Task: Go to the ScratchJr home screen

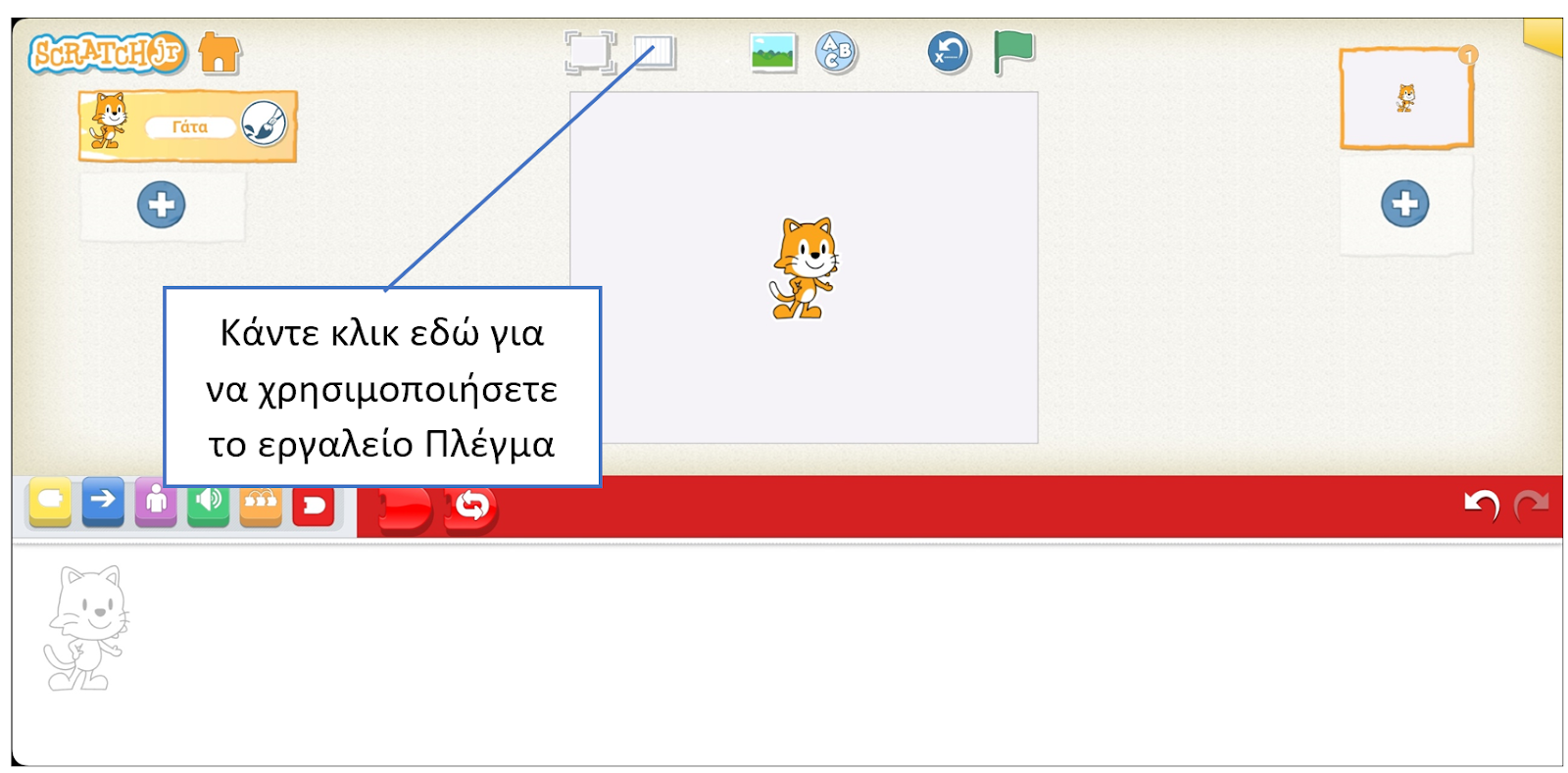Action: pyautogui.click(x=220, y=53)
